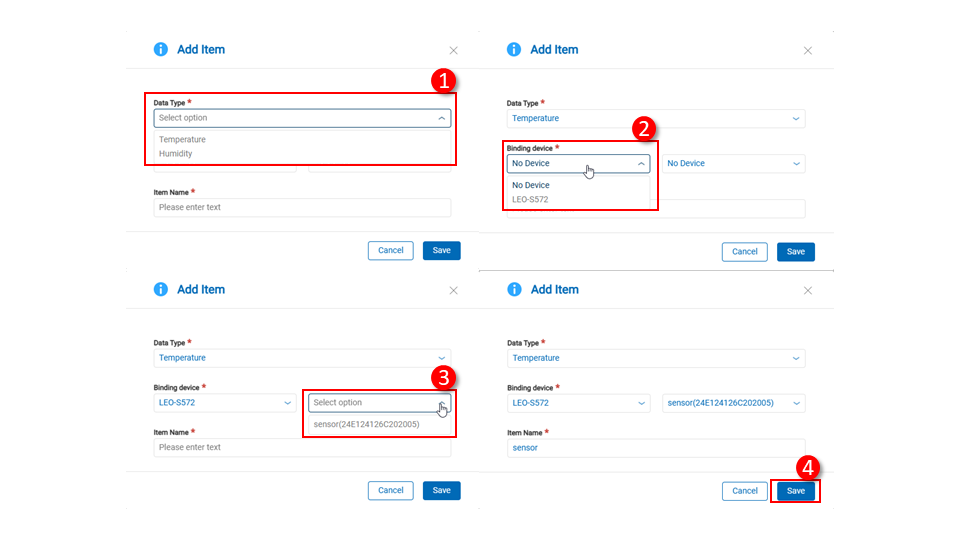
Task: Click the Save button marked with step 4
Action: 796,491
